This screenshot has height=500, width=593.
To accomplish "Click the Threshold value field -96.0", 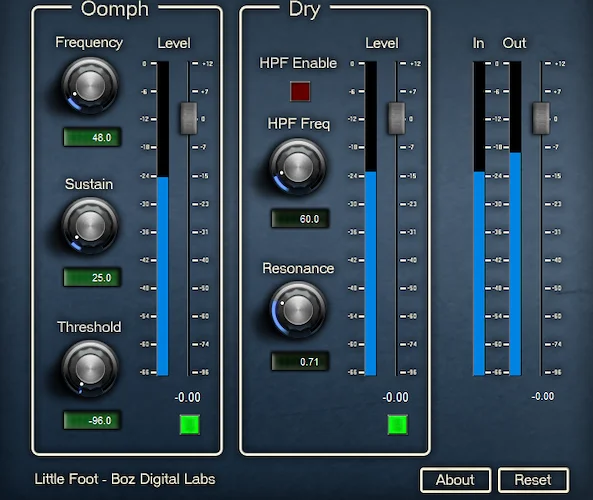I will tap(92, 420).
